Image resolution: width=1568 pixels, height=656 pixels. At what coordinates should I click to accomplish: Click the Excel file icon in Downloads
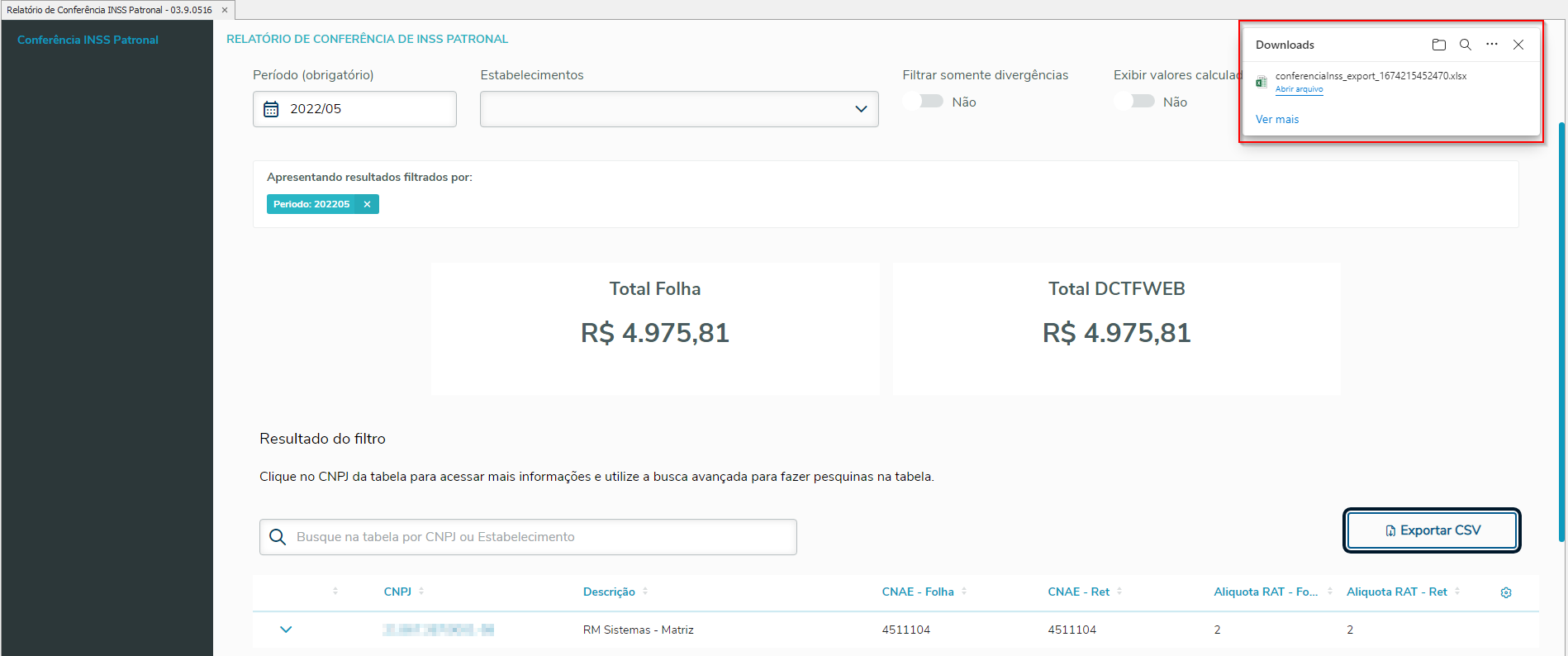[1262, 82]
